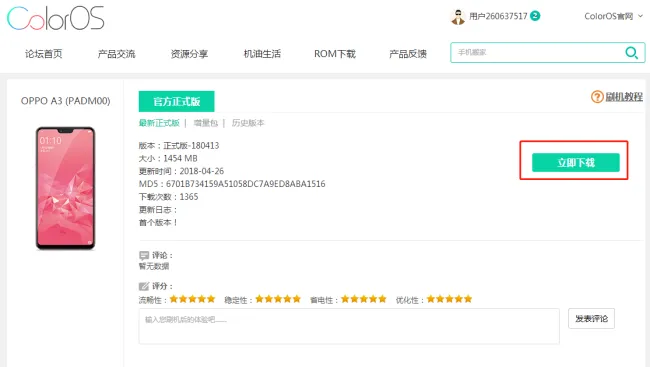Click the MD5 checksum value text
Viewport: 650px width, 367px height.
pos(245,184)
